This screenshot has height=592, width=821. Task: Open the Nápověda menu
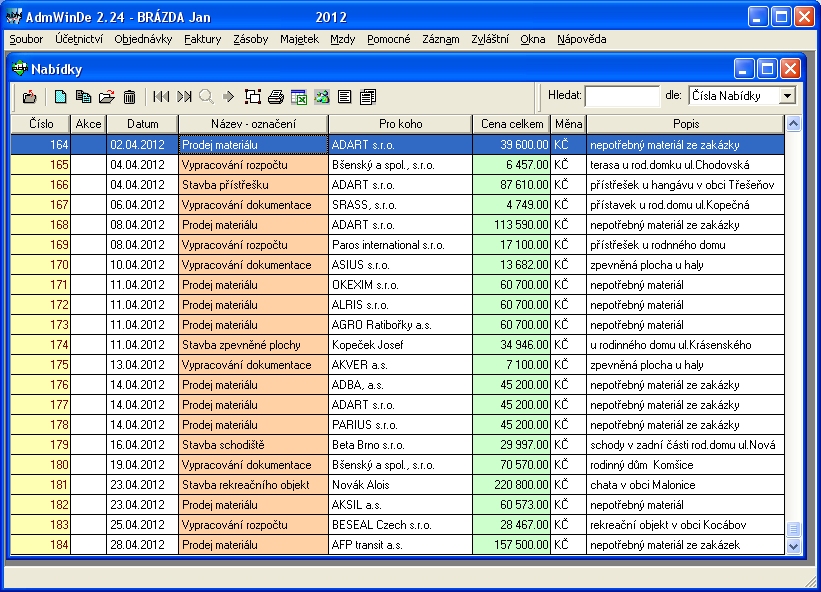pyautogui.click(x=581, y=39)
